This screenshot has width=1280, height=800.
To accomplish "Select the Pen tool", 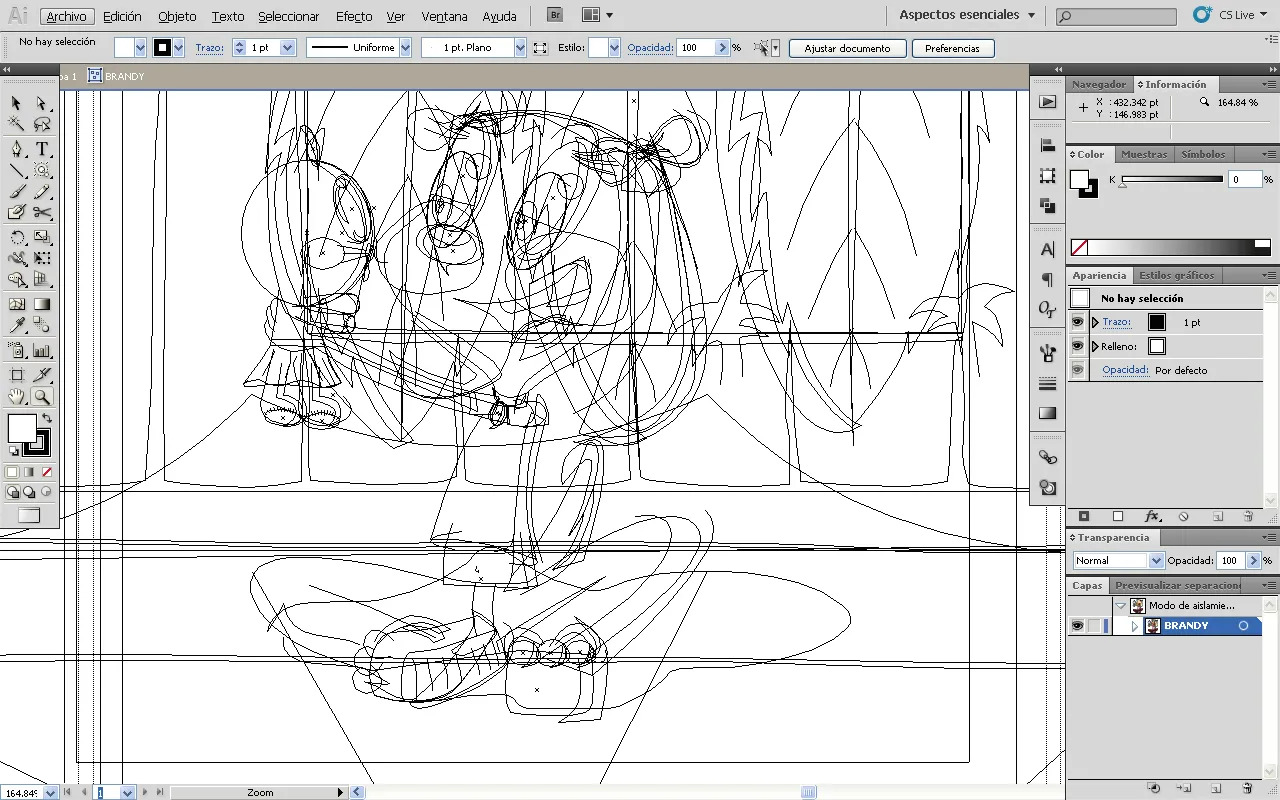I will pos(17,149).
